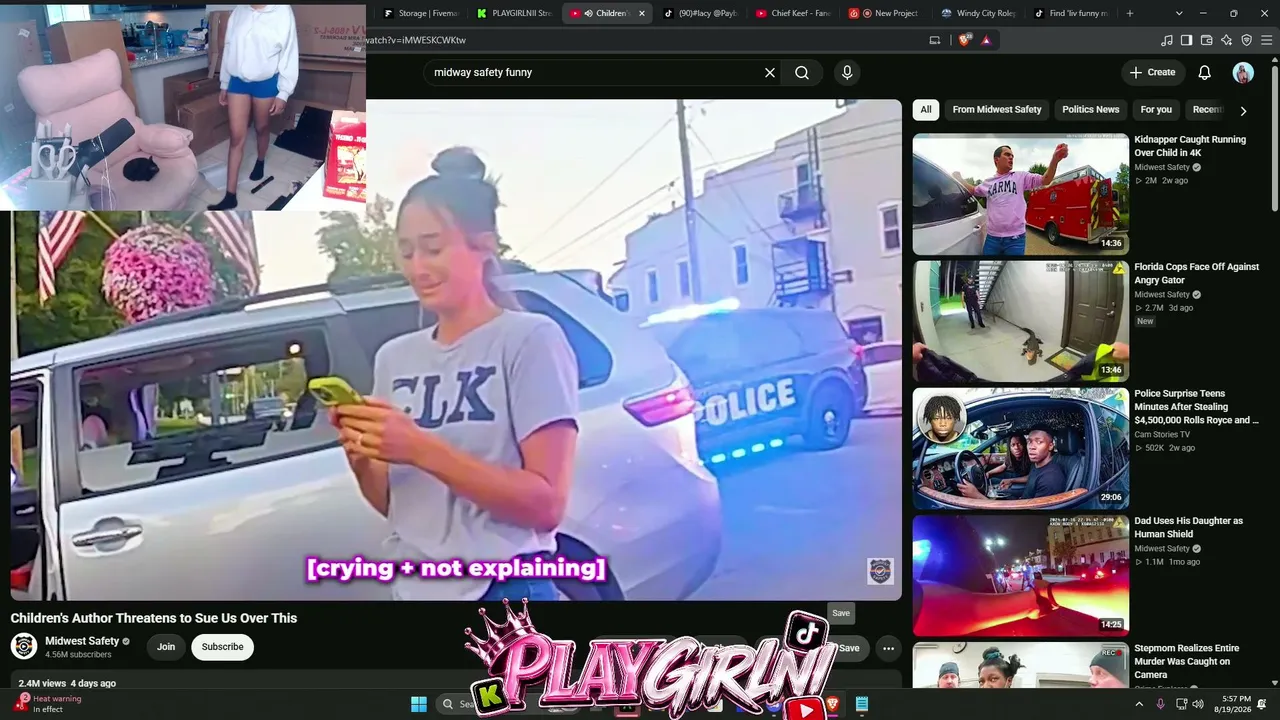Click the Midwest Safety watermark on the video
The height and width of the screenshot is (720, 1280).
[x=880, y=571]
